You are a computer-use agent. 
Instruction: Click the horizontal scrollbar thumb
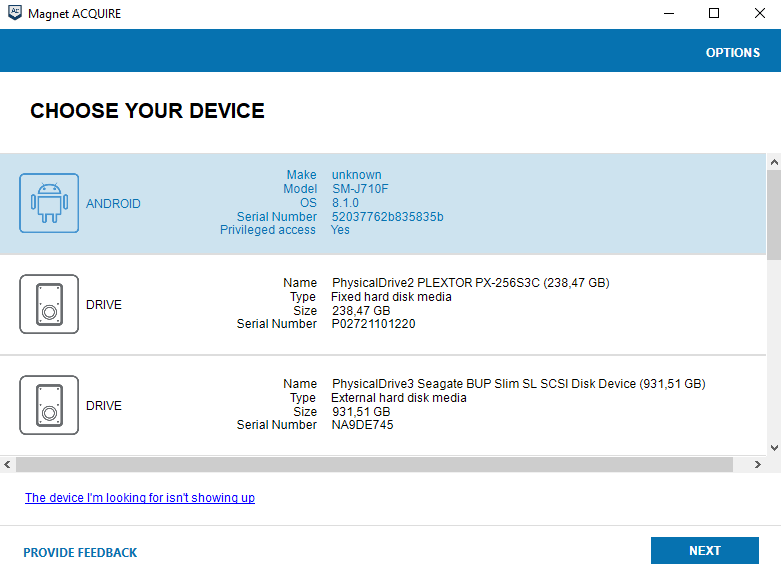pyautogui.click(x=374, y=464)
